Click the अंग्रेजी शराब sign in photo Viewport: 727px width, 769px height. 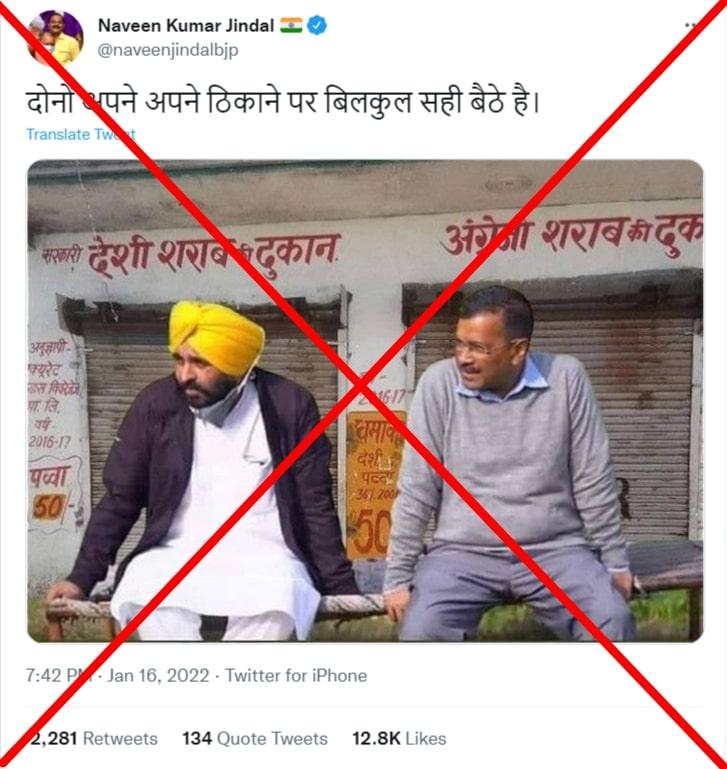click(x=572, y=236)
